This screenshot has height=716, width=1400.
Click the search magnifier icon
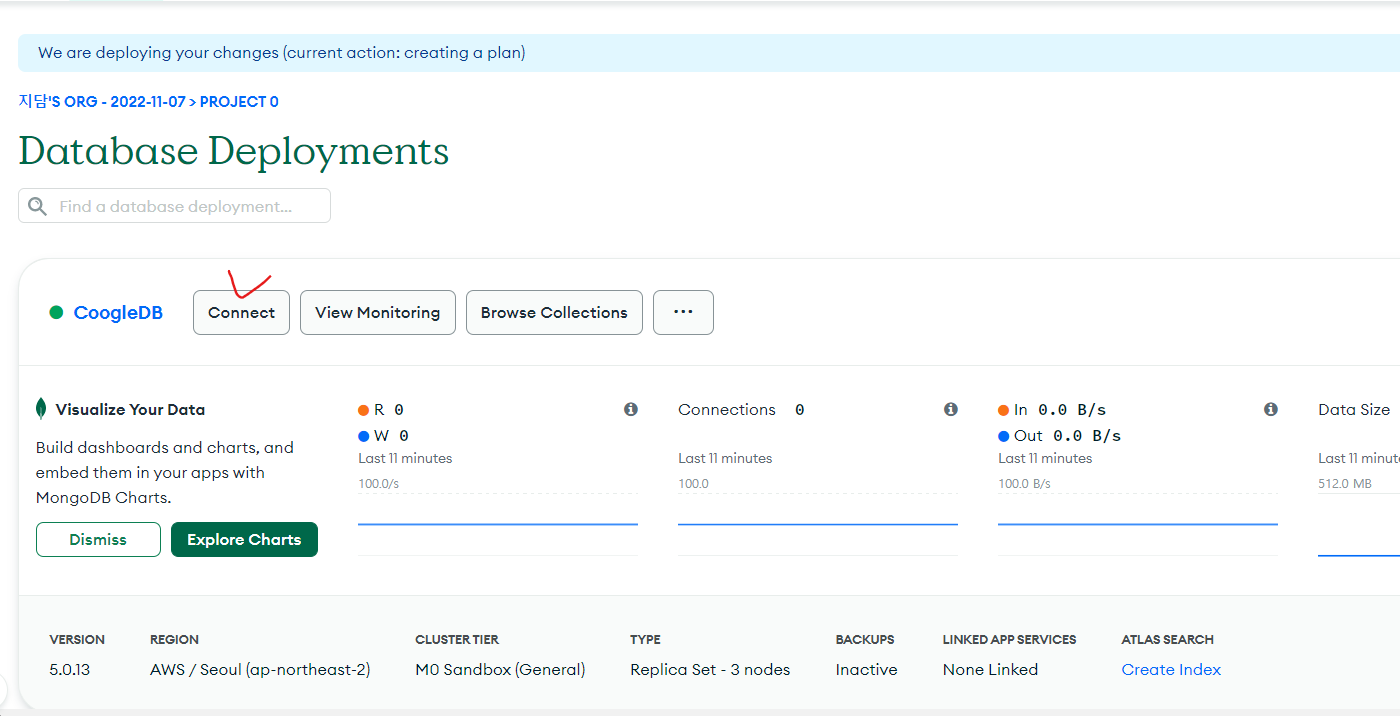pos(38,206)
